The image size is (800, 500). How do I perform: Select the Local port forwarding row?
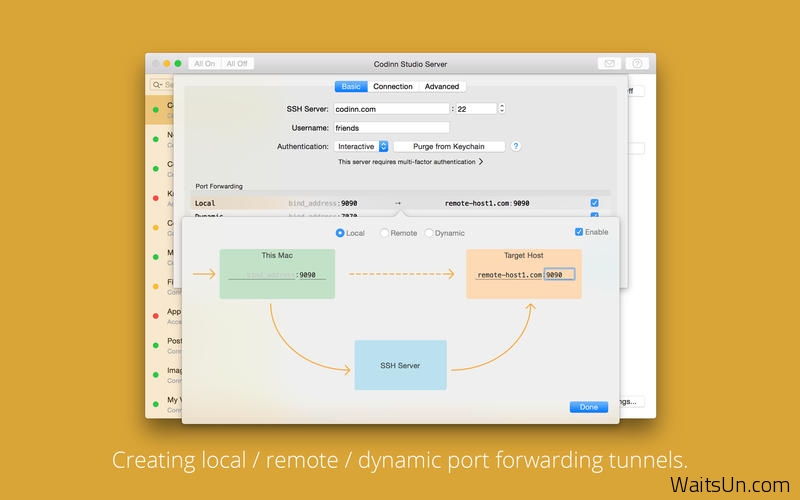tap(401, 203)
